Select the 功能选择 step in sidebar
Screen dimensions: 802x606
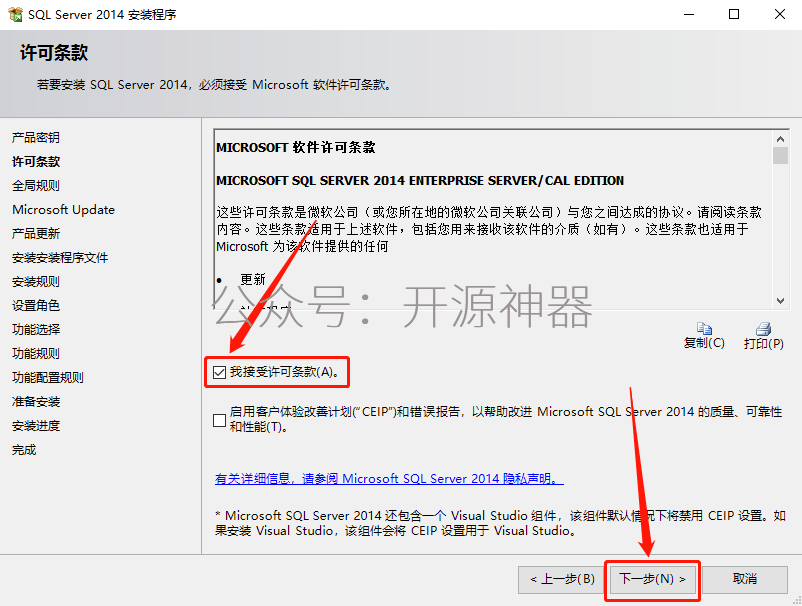point(36,329)
